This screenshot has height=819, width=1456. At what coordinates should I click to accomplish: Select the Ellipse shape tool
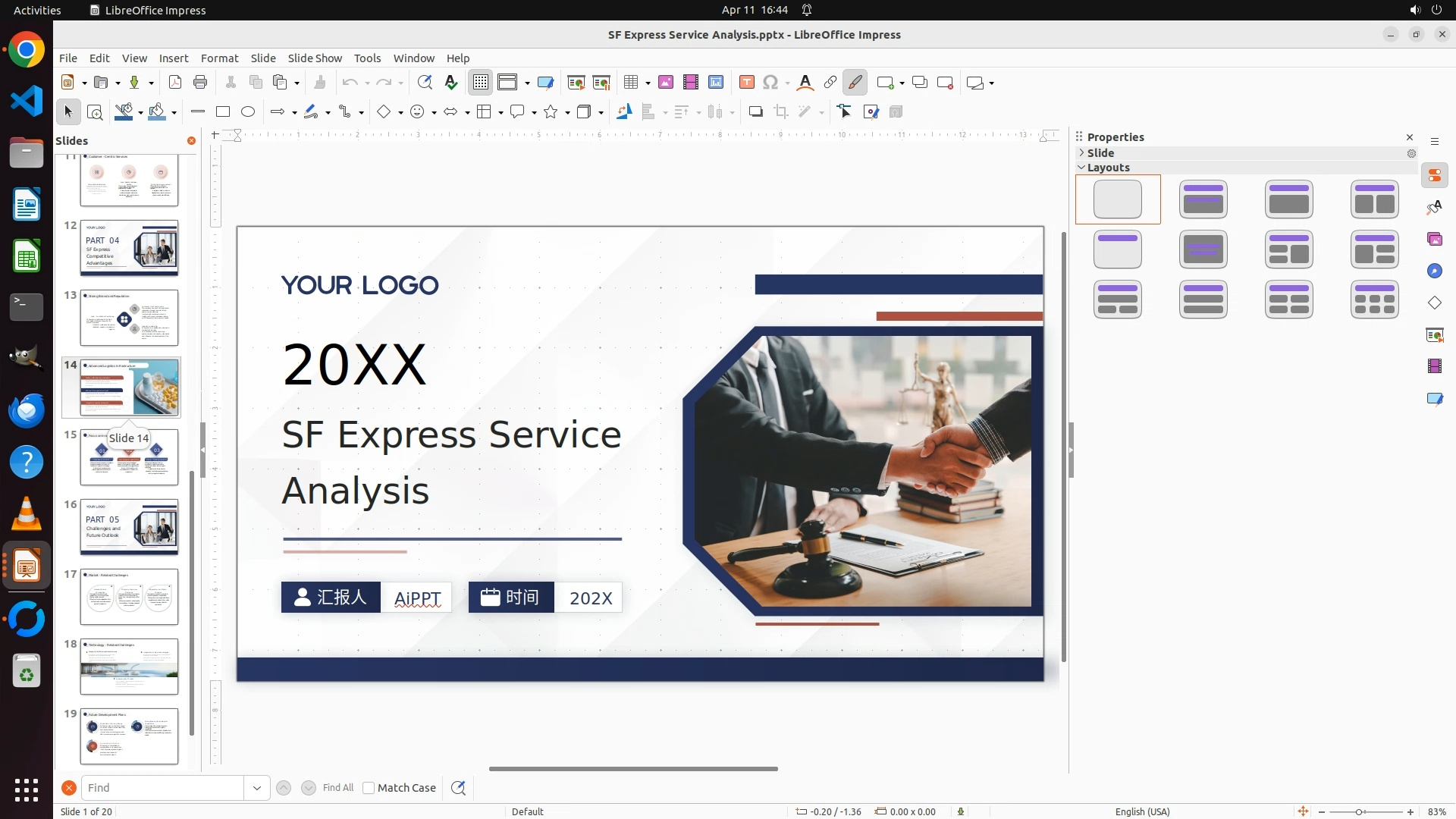click(x=248, y=112)
